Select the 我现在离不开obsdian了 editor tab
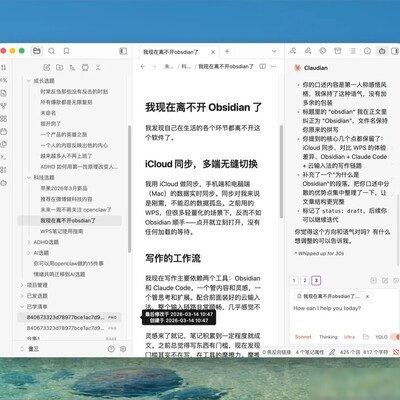 [171, 52]
